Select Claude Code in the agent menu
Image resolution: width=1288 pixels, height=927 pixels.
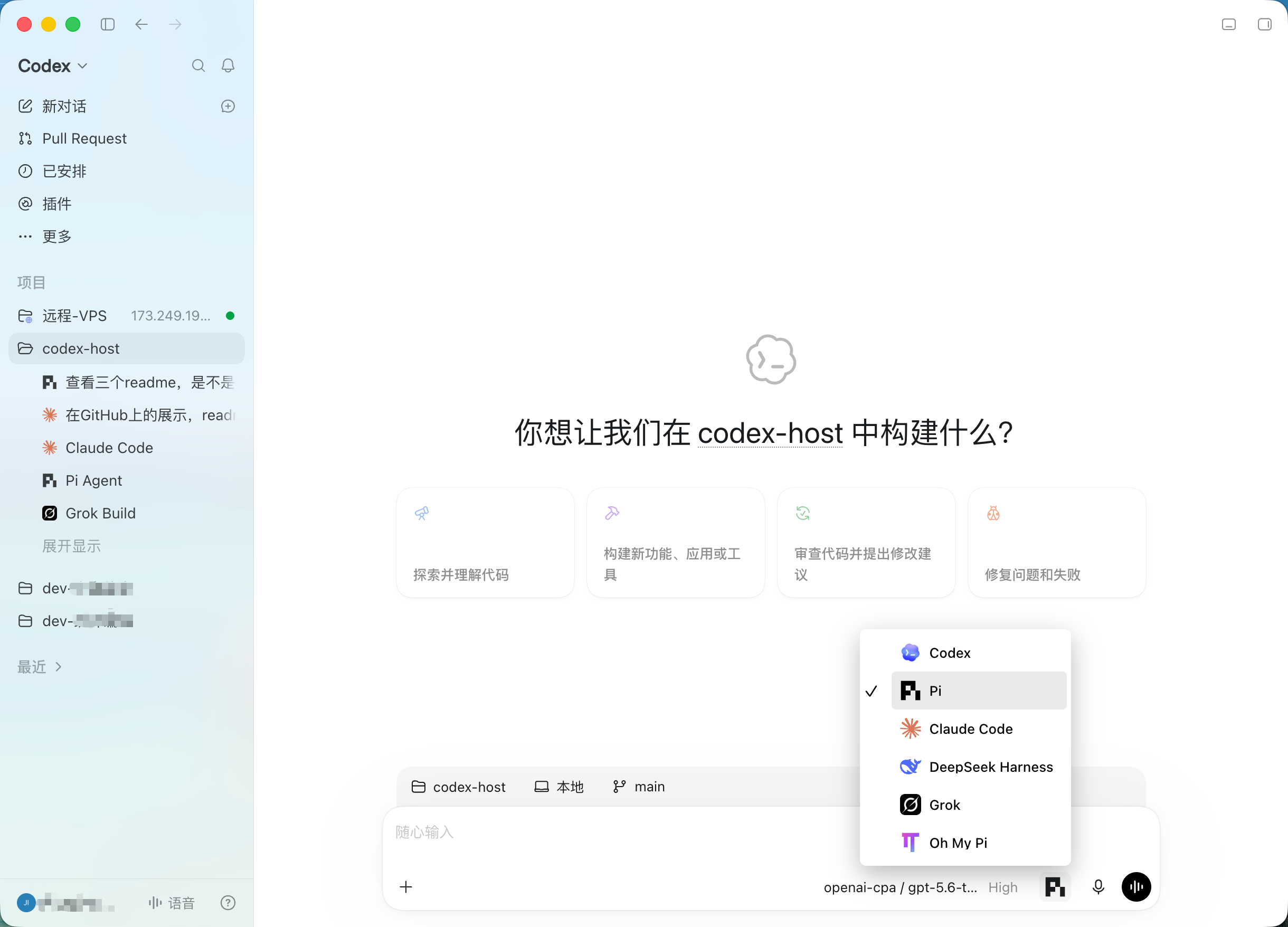pyautogui.click(x=979, y=729)
